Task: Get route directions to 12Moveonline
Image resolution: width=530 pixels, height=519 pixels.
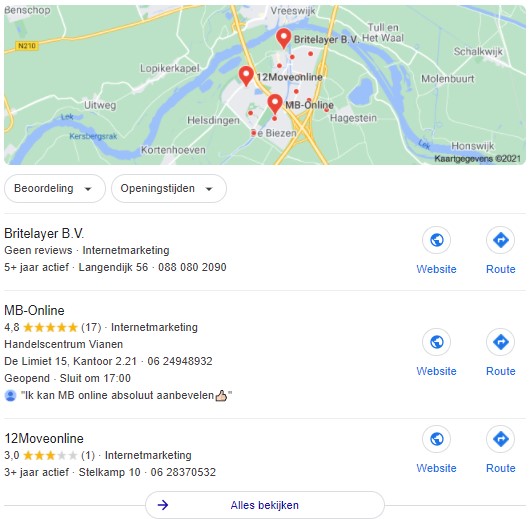Action: tap(500, 439)
